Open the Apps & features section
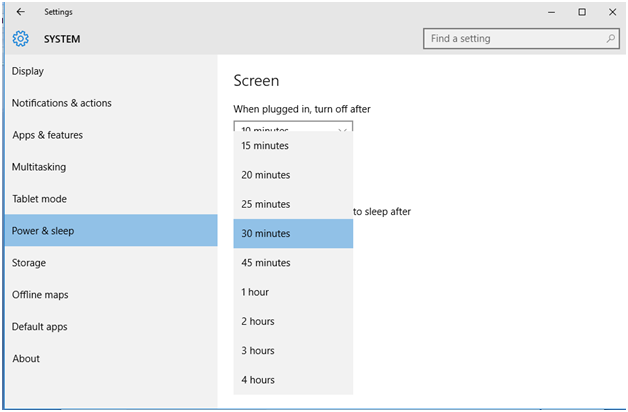The height and width of the screenshot is (412, 628). click(x=47, y=135)
